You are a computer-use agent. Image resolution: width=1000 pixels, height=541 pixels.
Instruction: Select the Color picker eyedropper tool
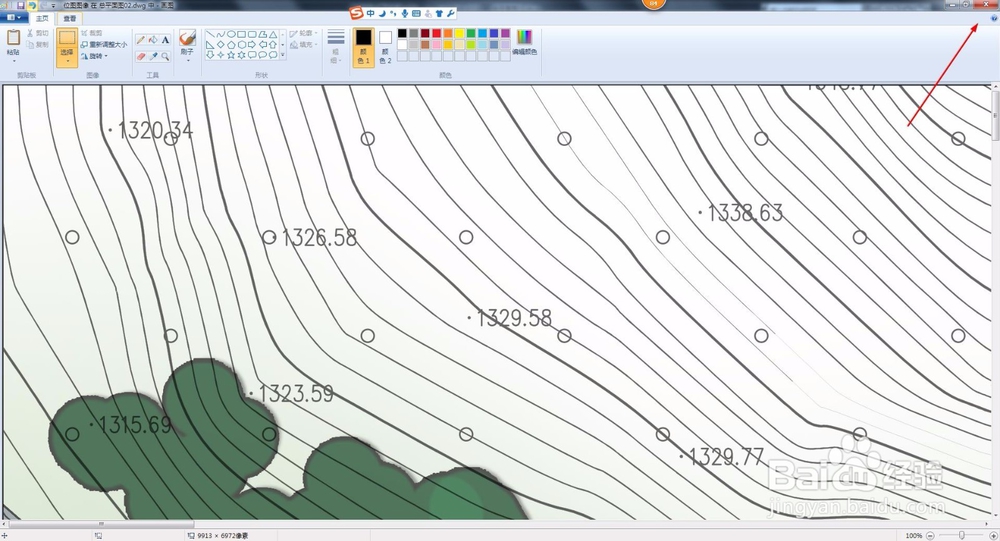coord(153,56)
